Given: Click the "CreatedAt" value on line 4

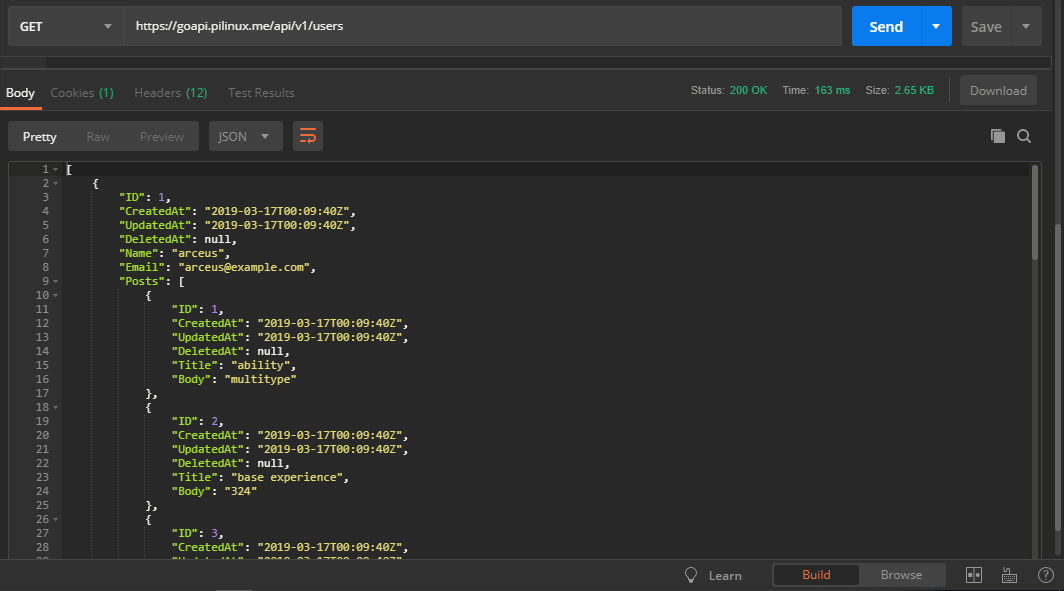Looking at the screenshot, I should click(x=277, y=211).
